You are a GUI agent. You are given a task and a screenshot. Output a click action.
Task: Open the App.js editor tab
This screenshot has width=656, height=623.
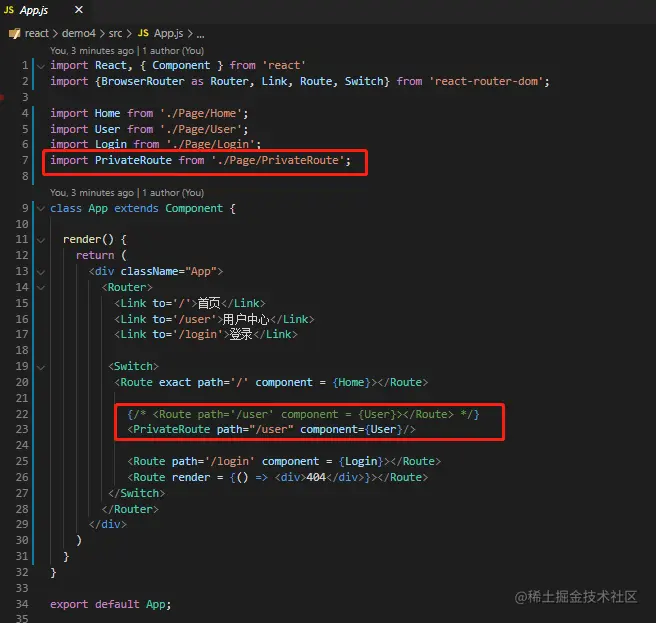point(44,10)
